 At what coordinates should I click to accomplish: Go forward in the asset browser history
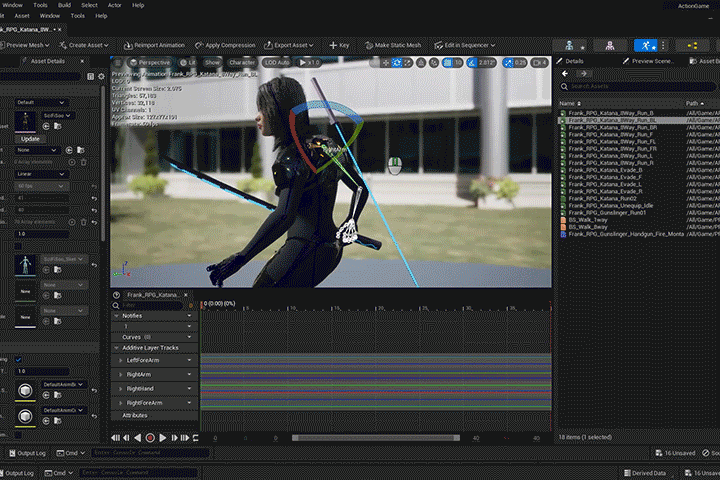pyautogui.click(x=583, y=73)
